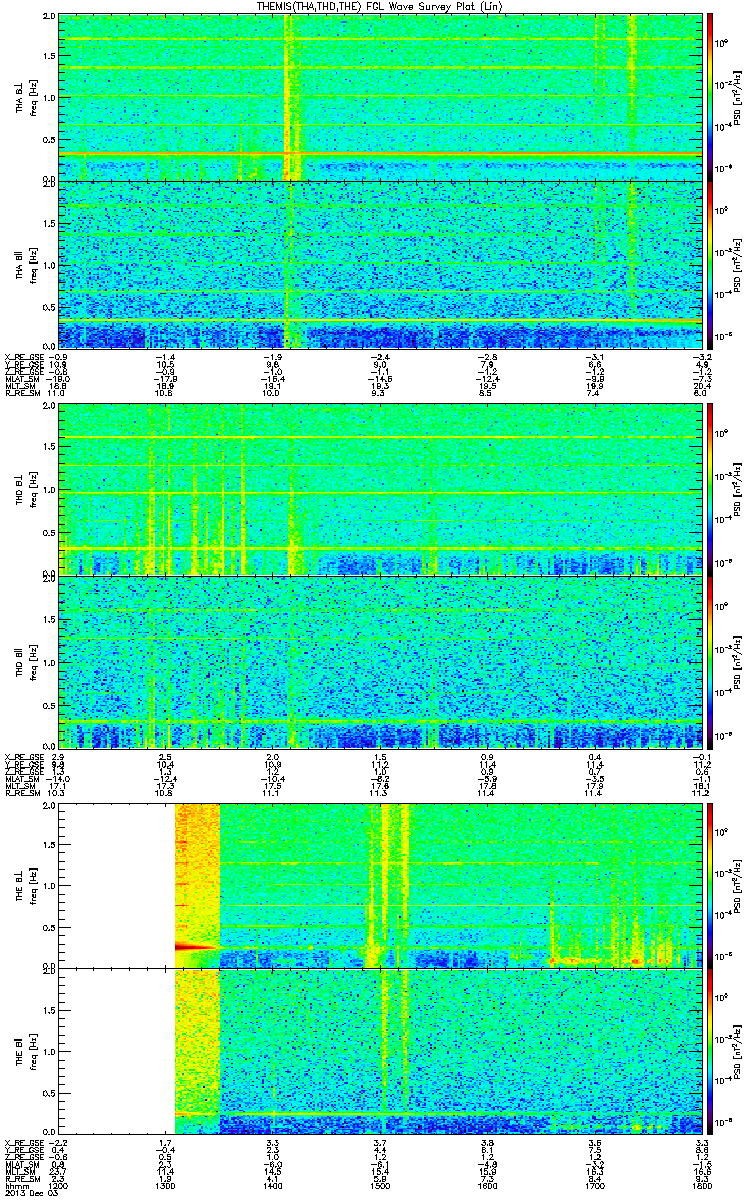The height and width of the screenshot is (1200, 750).
Task: Click the THE B-parallel spectrogram panel
Action: (x=380, y=1050)
